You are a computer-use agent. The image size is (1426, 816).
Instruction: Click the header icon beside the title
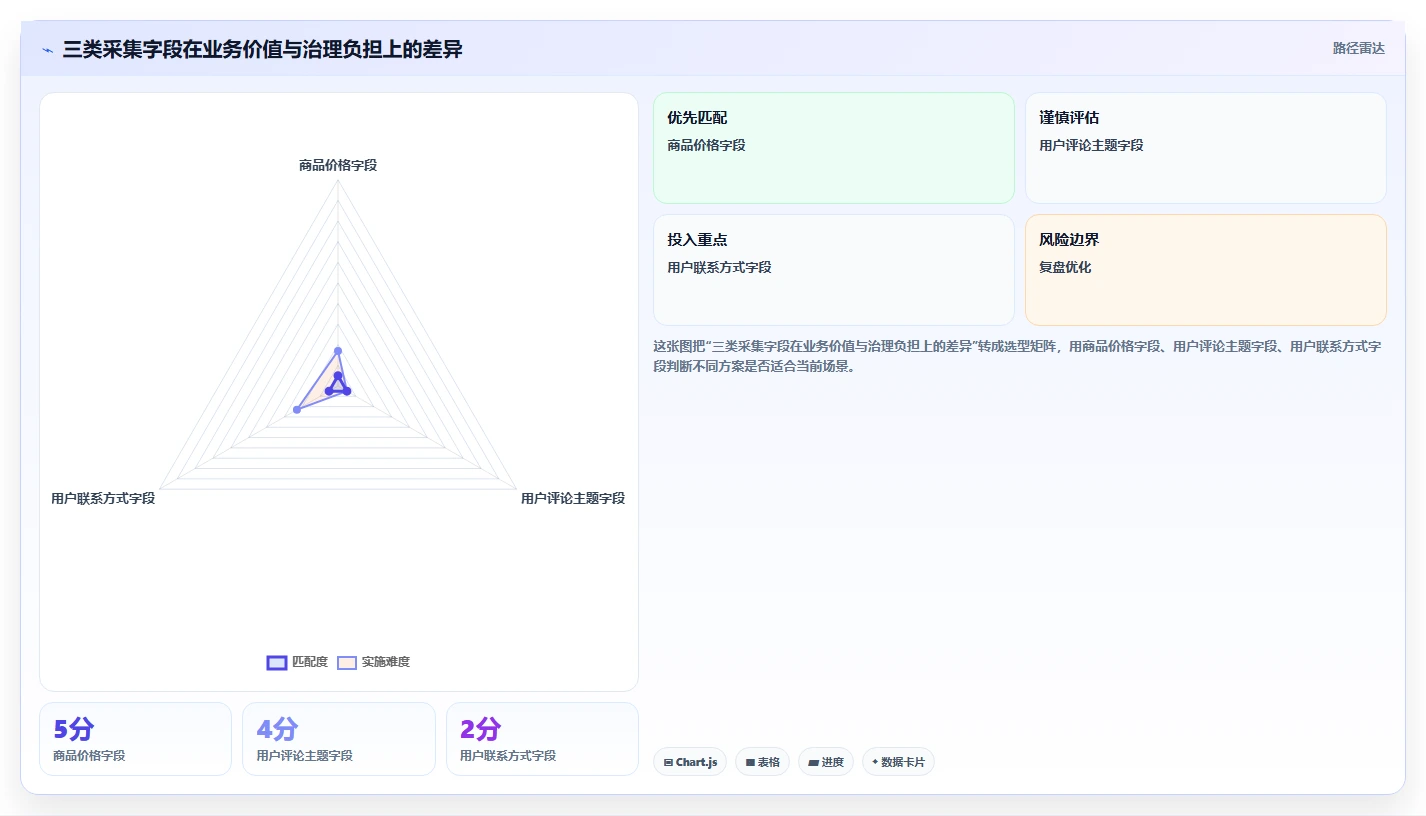48,50
